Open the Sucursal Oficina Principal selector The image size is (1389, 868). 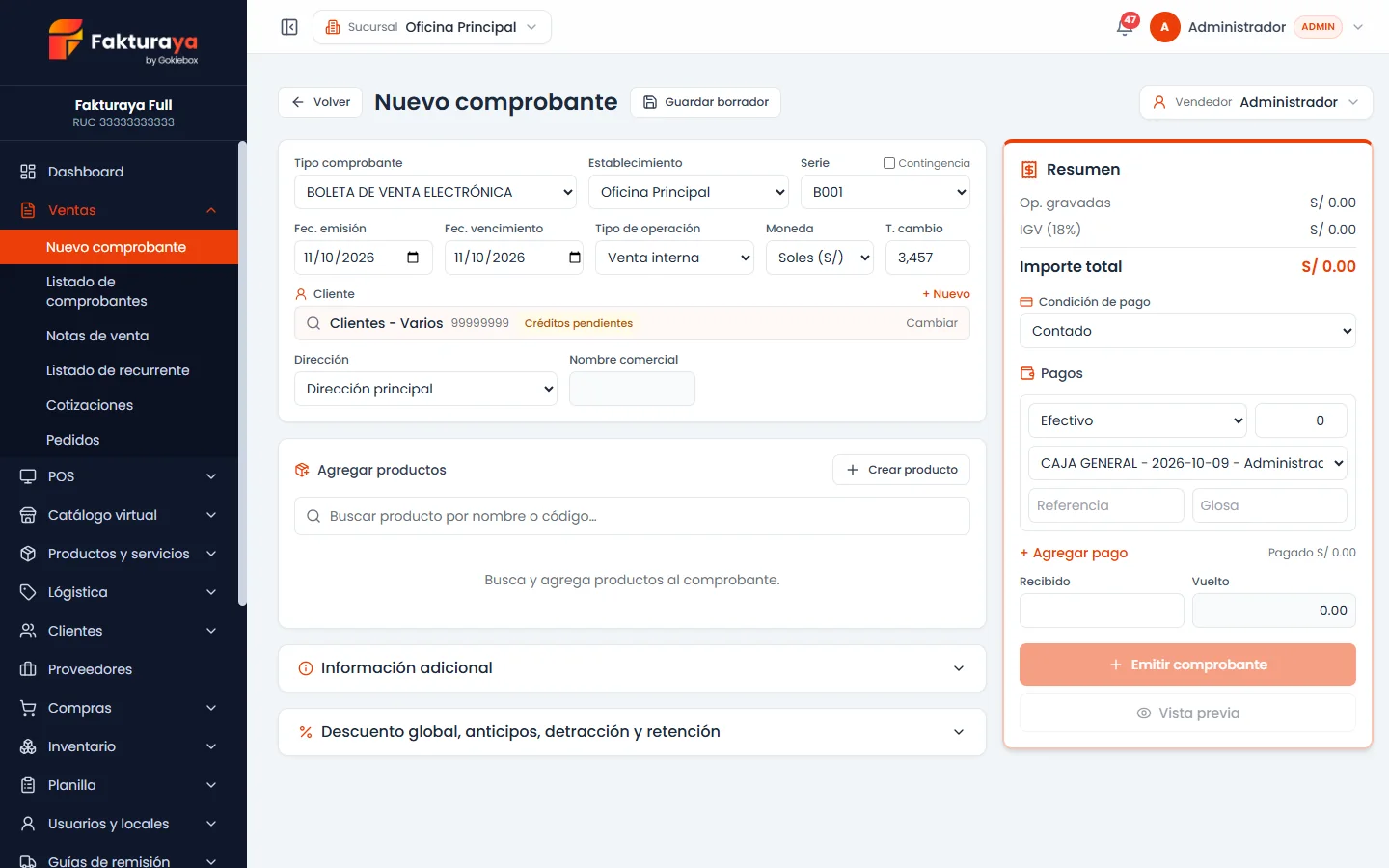click(x=432, y=27)
